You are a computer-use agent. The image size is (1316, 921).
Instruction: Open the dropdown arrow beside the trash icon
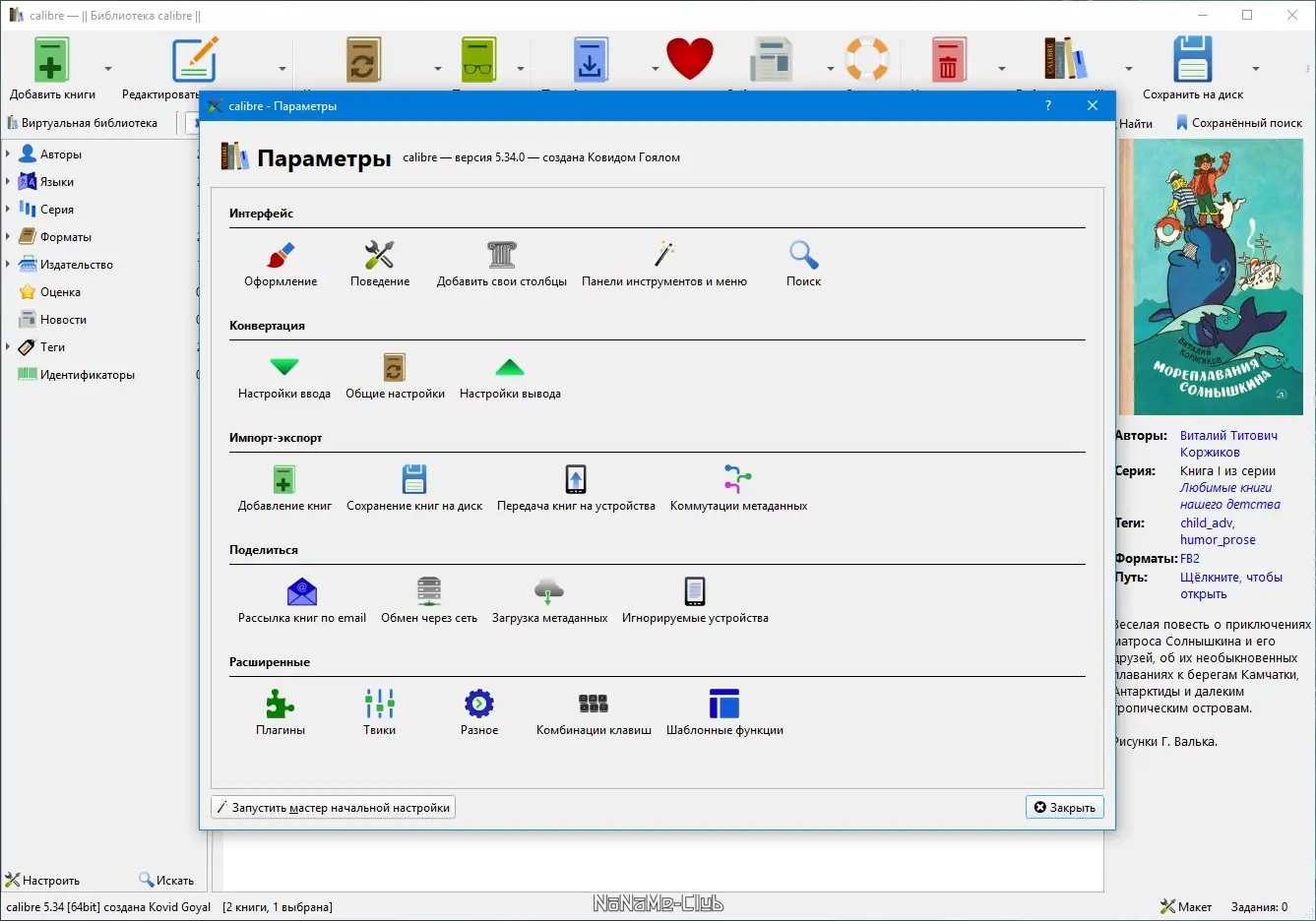click(x=1002, y=69)
